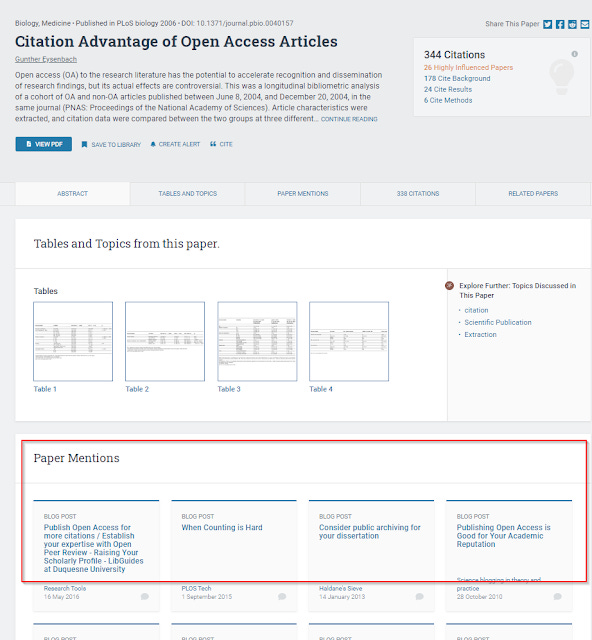Switch to 338 Citations tab
This screenshot has width=592, height=640.
pos(418,193)
